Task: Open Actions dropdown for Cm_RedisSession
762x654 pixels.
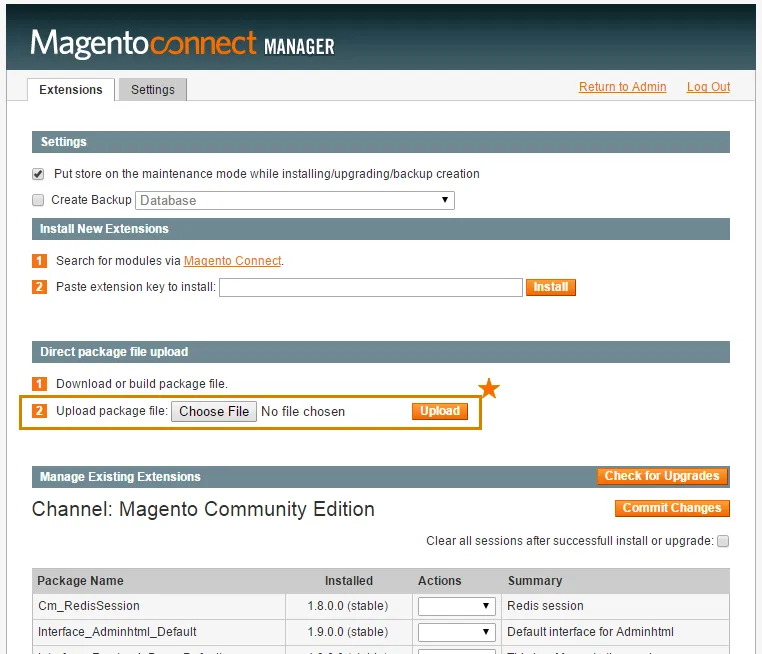Action: [x=456, y=606]
